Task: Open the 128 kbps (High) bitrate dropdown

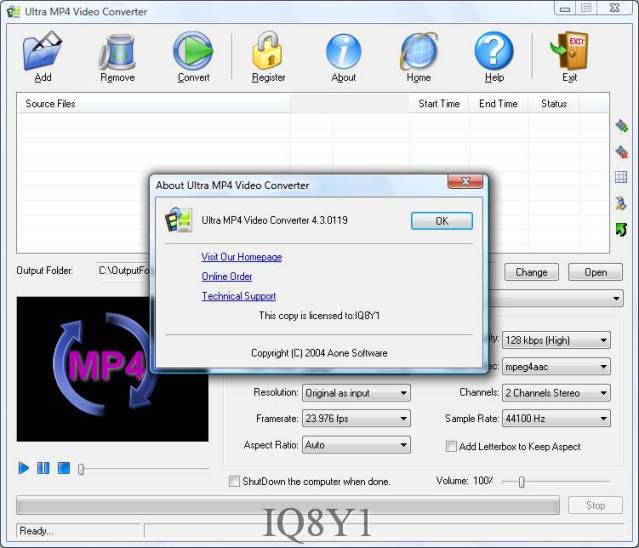Action: [x=556, y=340]
